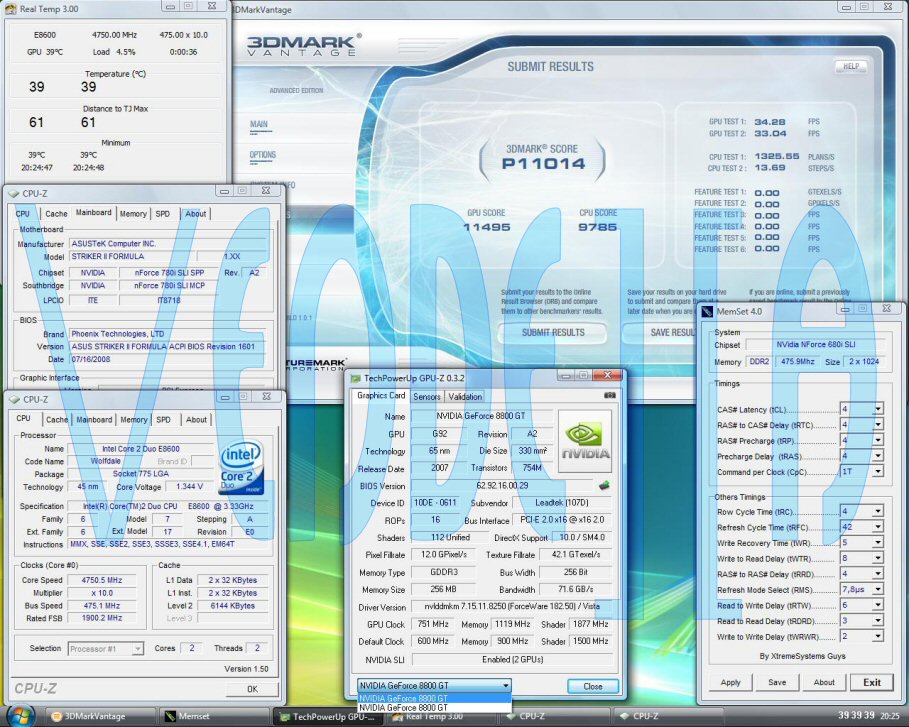Expand Precharge Delay (tRAS) dropdown
The width and height of the screenshot is (909, 727).
(x=878, y=456)
